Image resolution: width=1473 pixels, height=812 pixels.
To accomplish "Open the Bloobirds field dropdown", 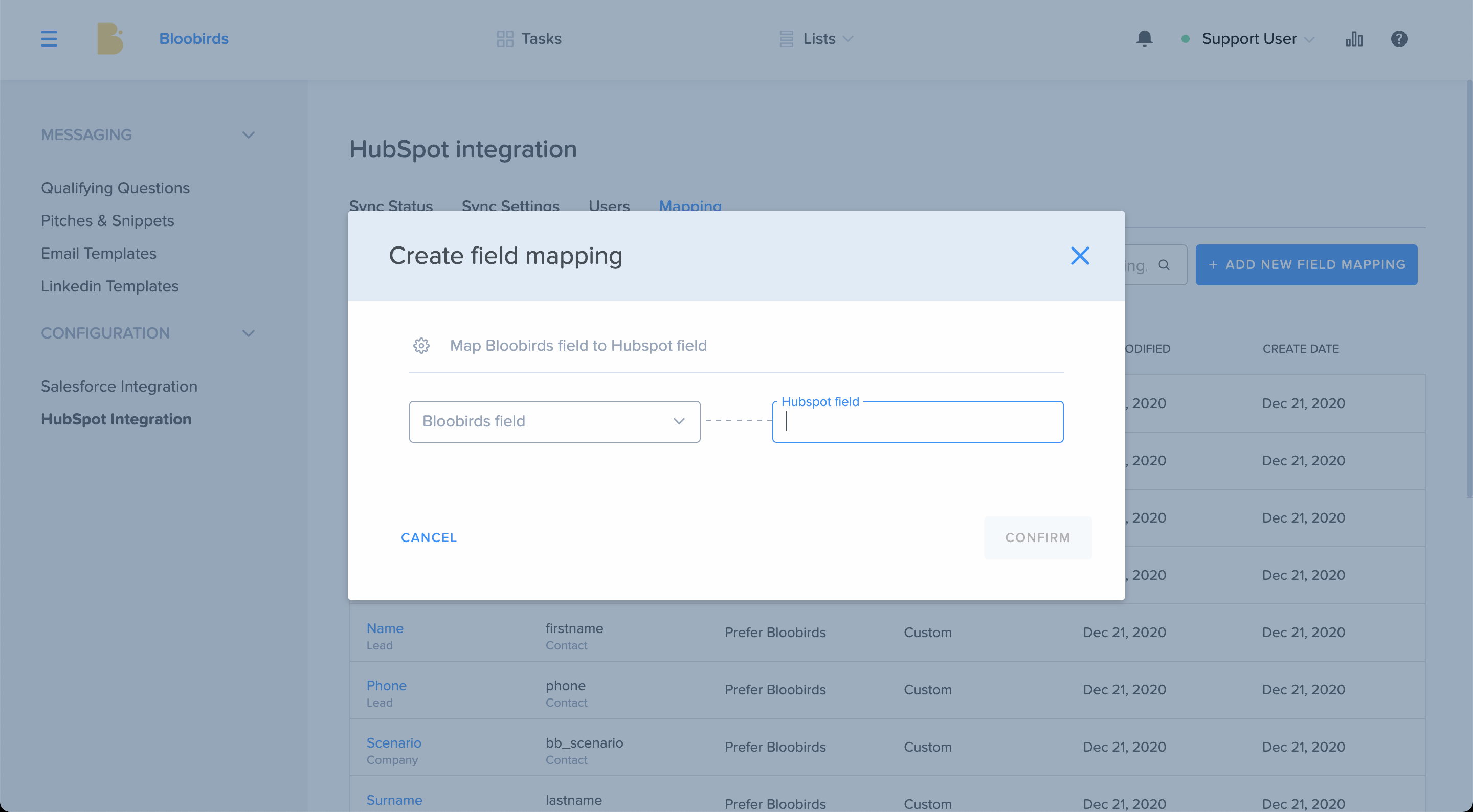I will pos(554,421).
